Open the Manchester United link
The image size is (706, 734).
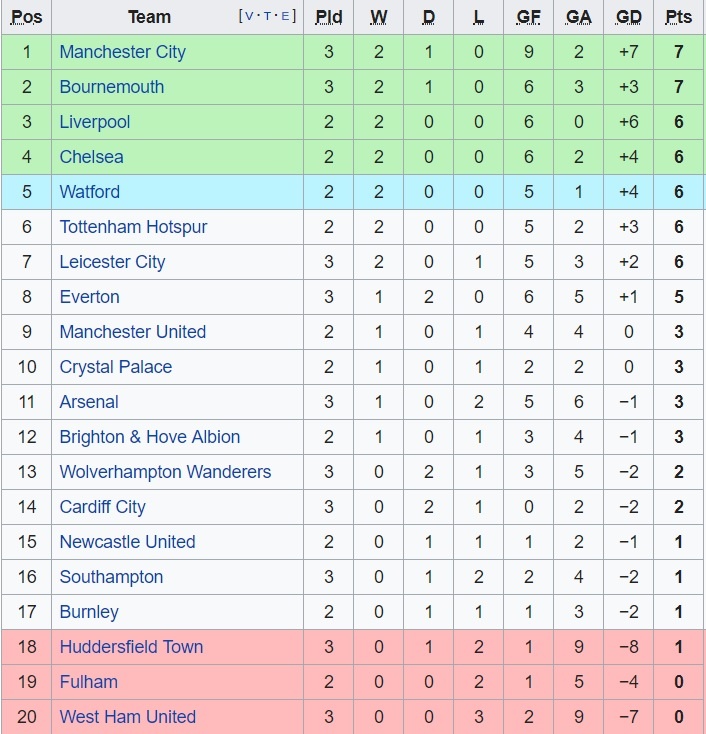132,332
